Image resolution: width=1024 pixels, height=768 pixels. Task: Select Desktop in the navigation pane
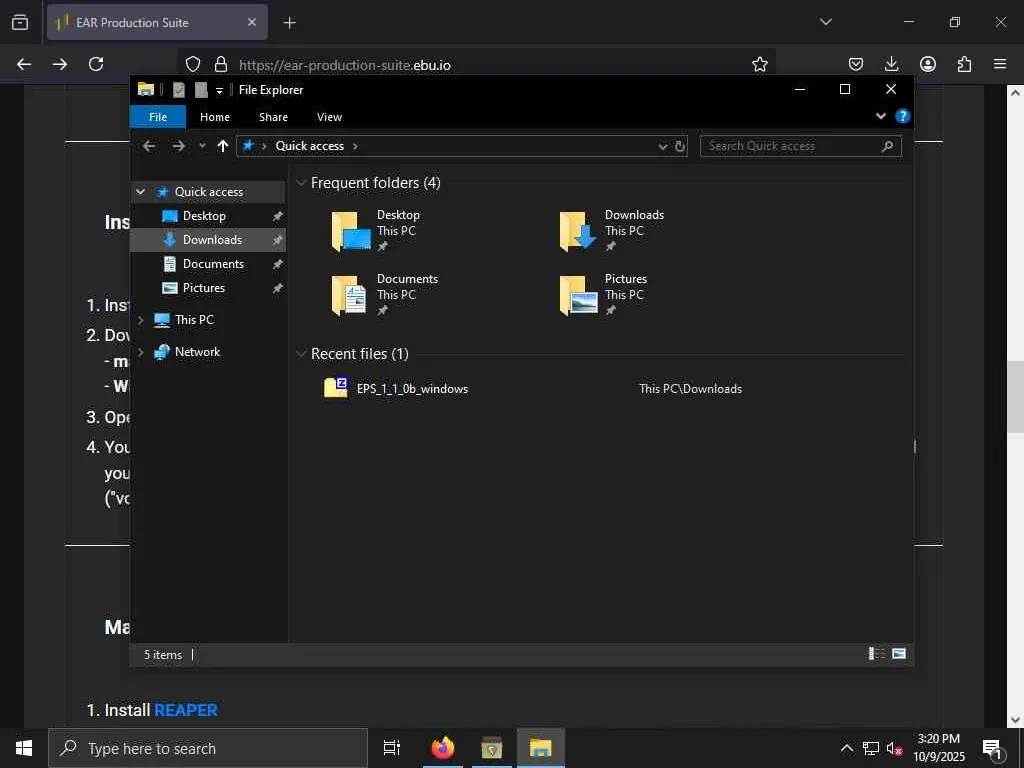pyautogui.click(x=204, y=216)
